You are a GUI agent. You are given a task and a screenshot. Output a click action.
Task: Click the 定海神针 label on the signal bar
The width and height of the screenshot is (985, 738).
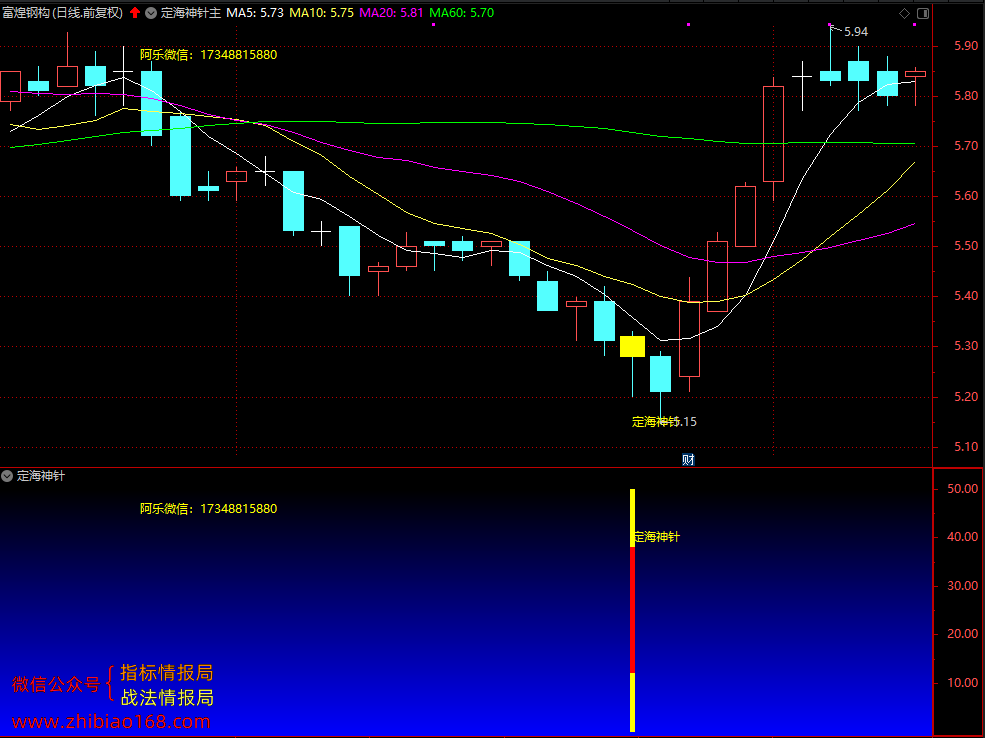pos(656,537)
